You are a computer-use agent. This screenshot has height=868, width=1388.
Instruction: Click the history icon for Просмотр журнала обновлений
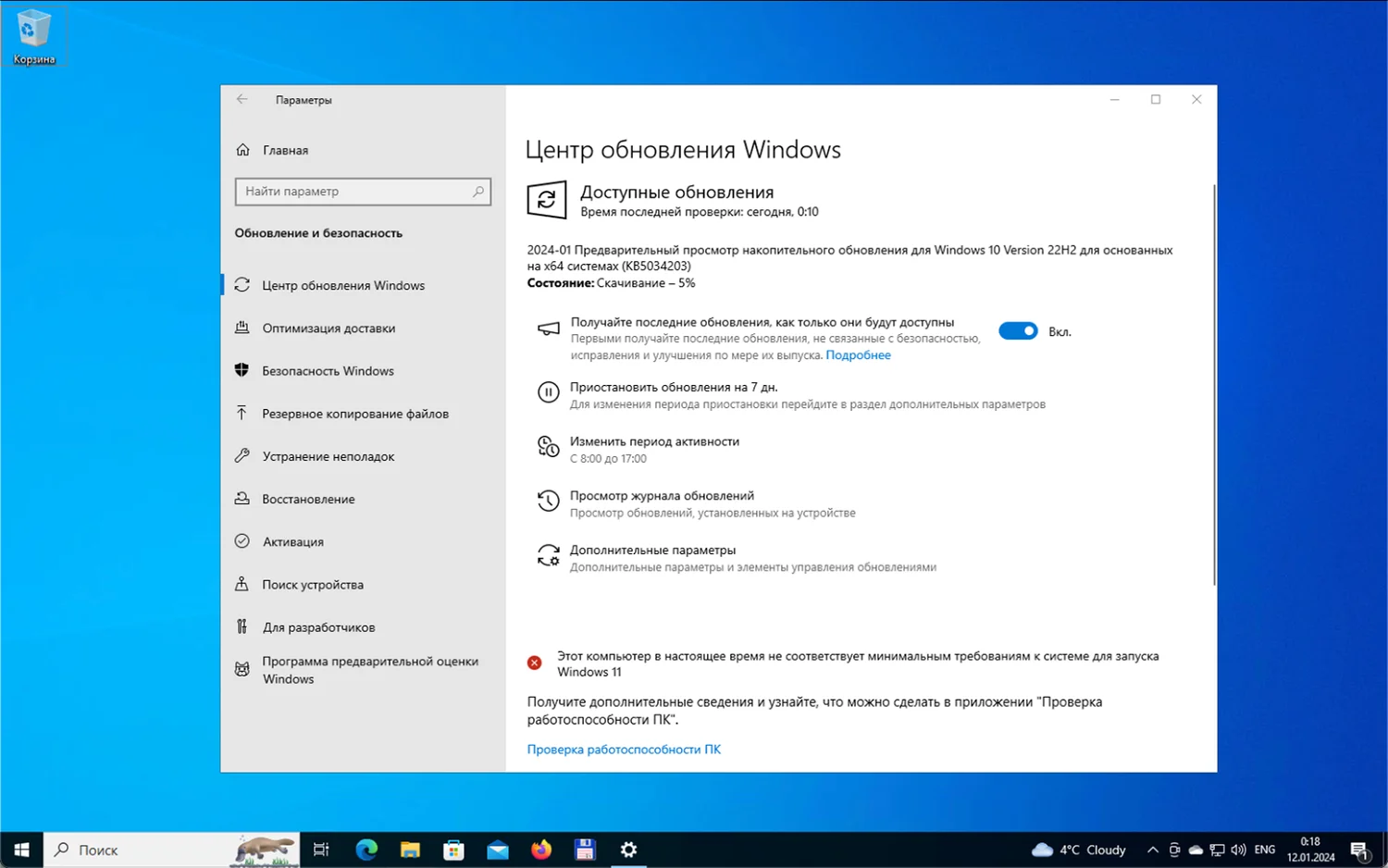click(x=549, y=501)
